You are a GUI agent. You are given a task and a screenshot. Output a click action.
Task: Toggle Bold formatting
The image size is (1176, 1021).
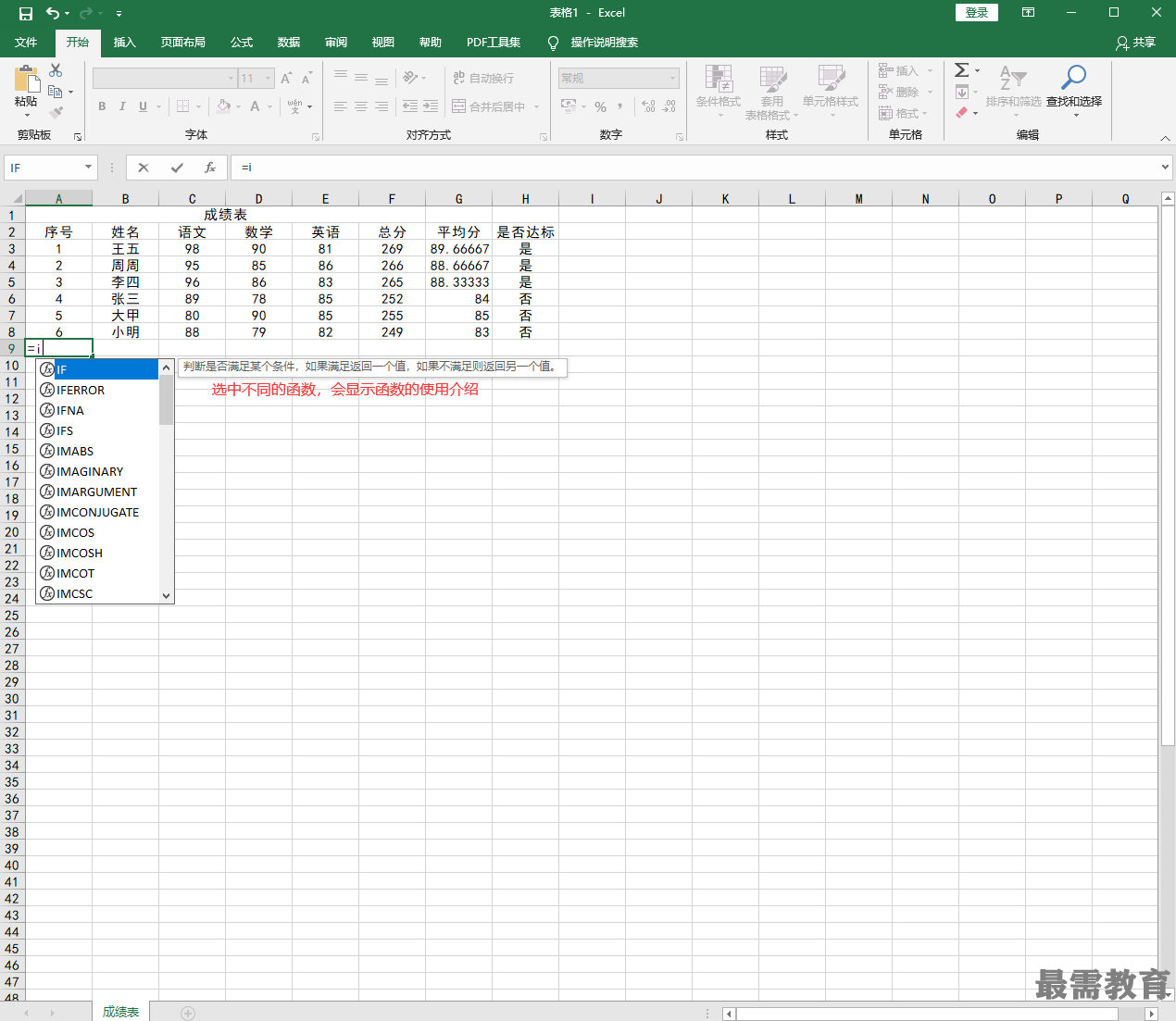[x=102, y=106]
